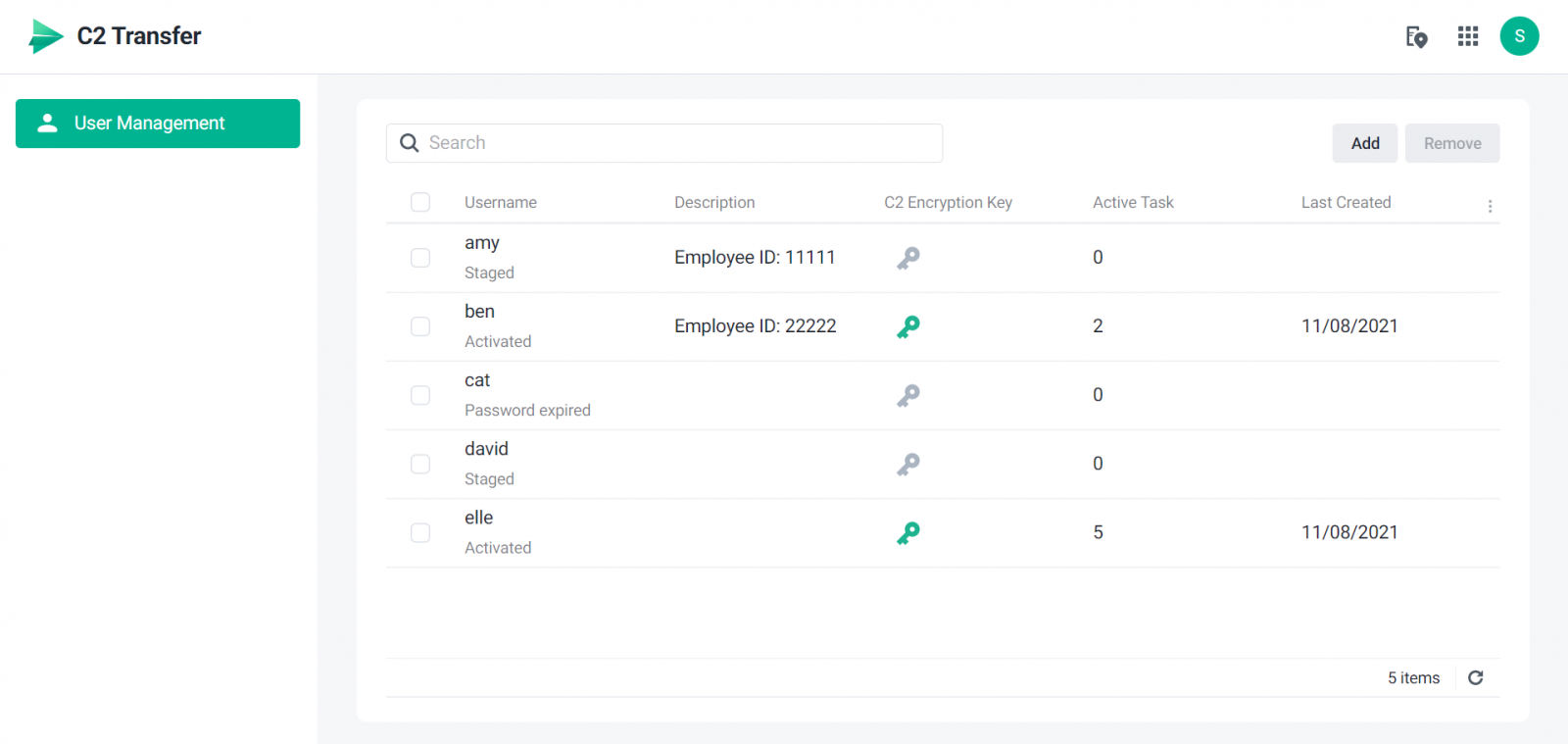The image size is (1568, 744).
Task: Click the search magnifier icon
Action: (410, 143)
